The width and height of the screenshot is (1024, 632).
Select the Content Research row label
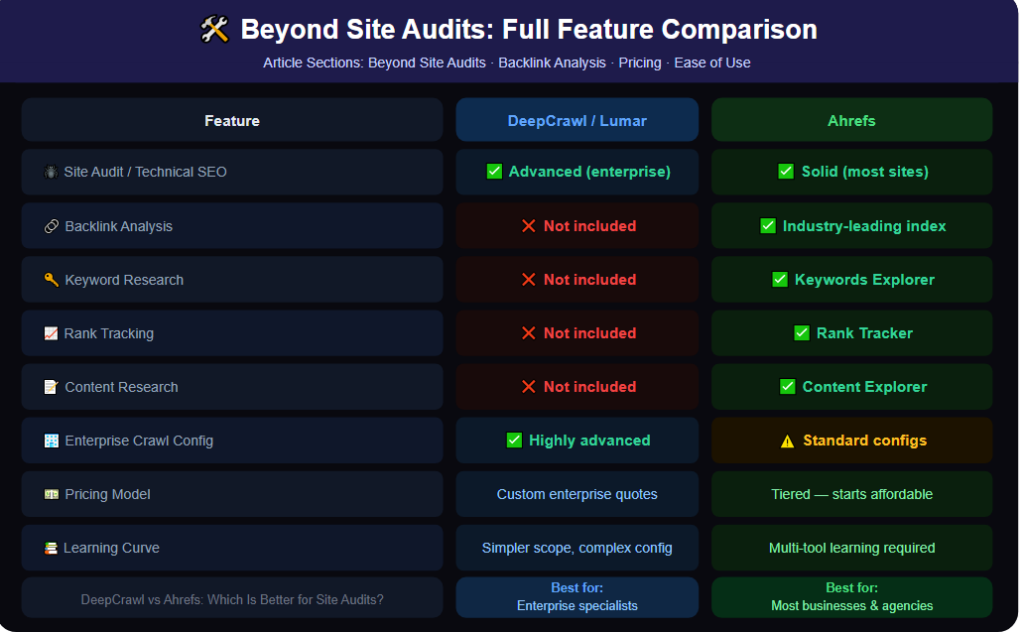coord(121,387)
